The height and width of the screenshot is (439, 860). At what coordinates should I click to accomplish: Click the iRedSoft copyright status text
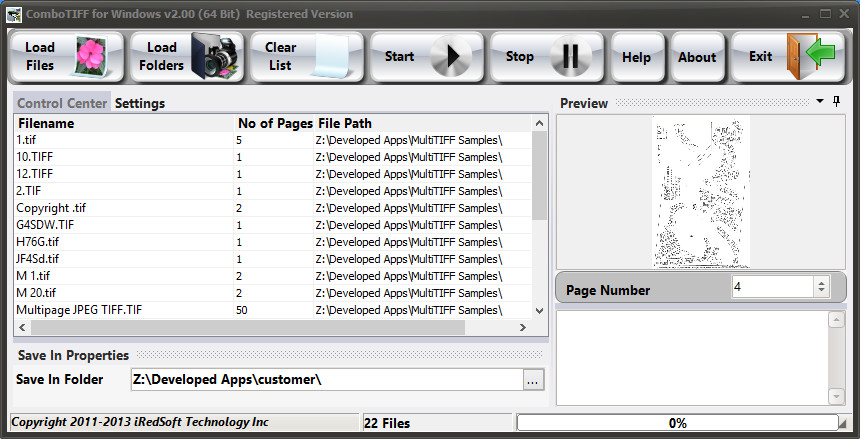(184, 423)
